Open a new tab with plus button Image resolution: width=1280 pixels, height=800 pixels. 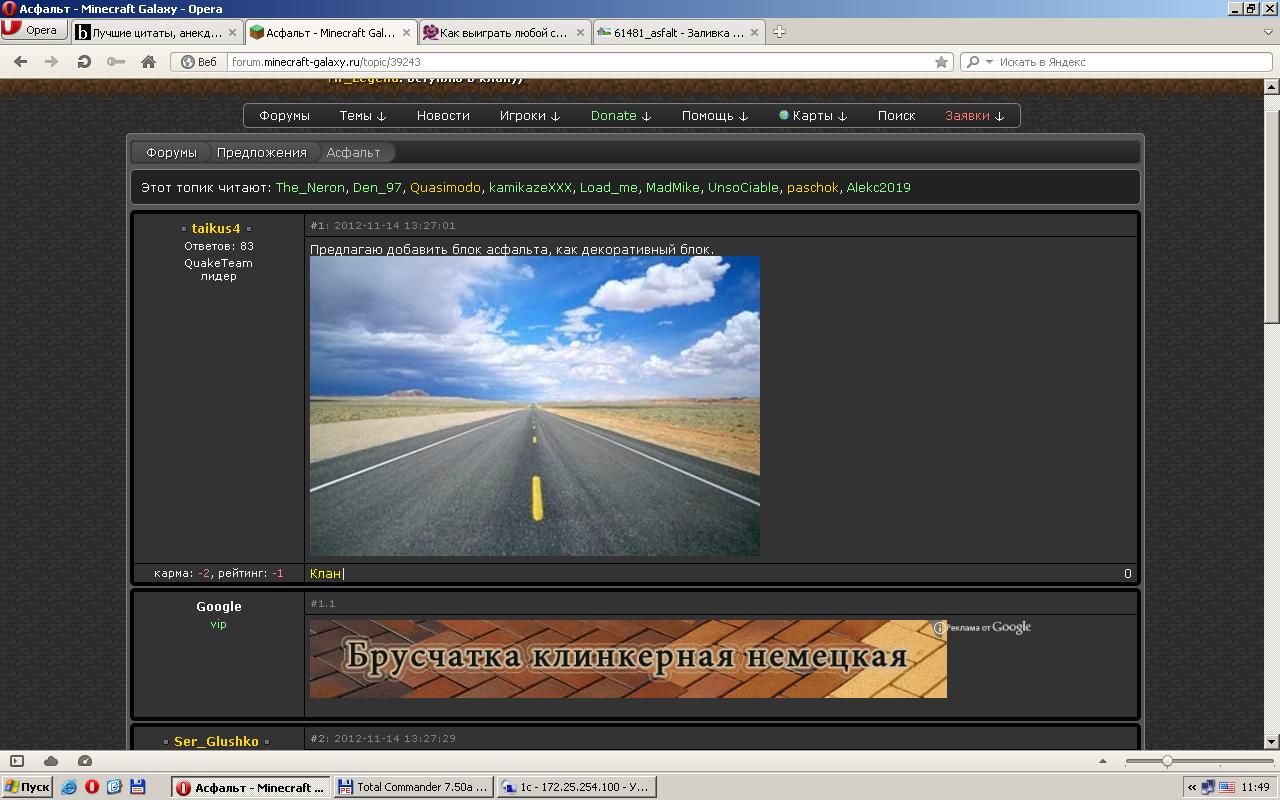click(x=780, y=32)
